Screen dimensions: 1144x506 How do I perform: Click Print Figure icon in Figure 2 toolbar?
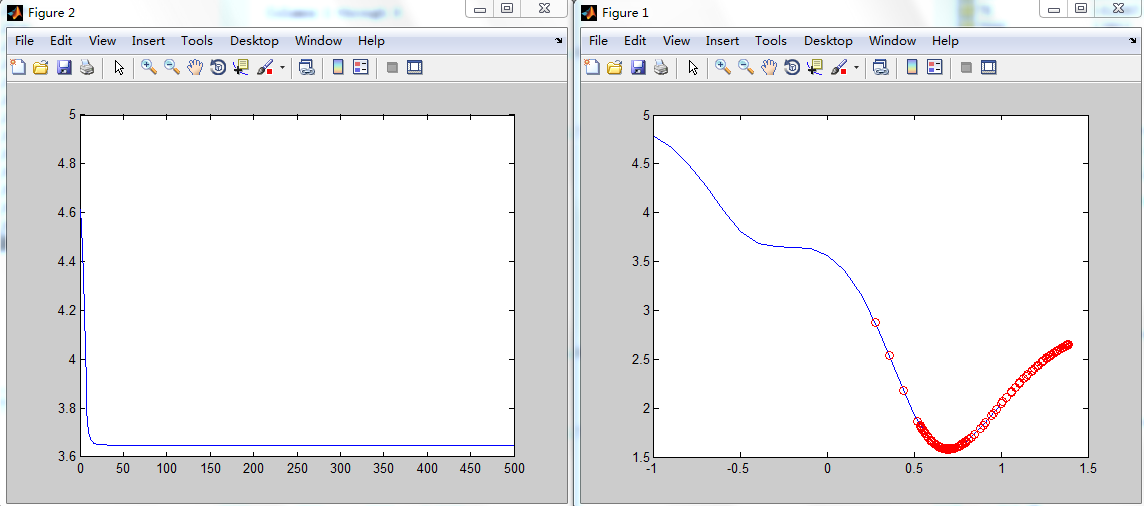pyautogui.click(x=86, y=68)
